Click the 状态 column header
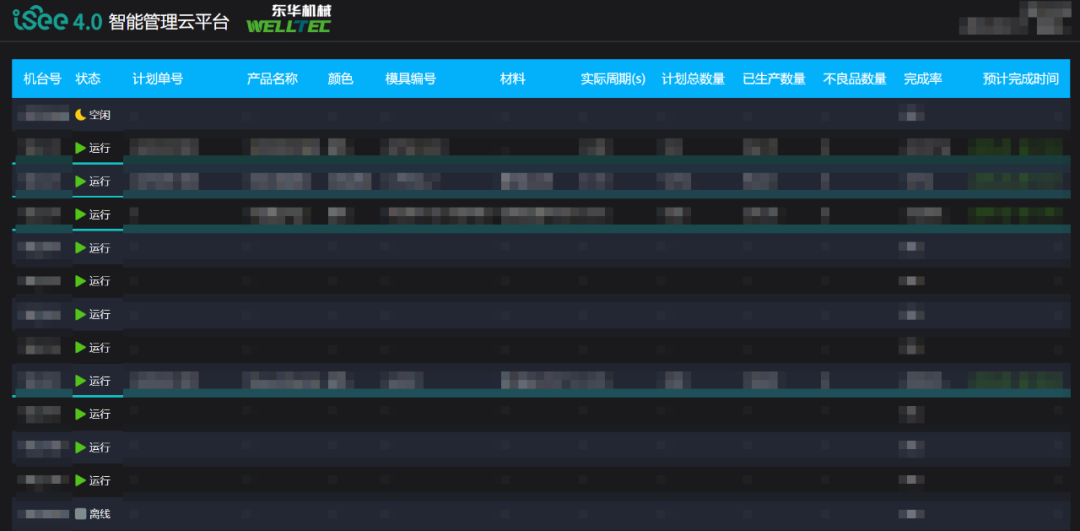 (x=88, y=79)
